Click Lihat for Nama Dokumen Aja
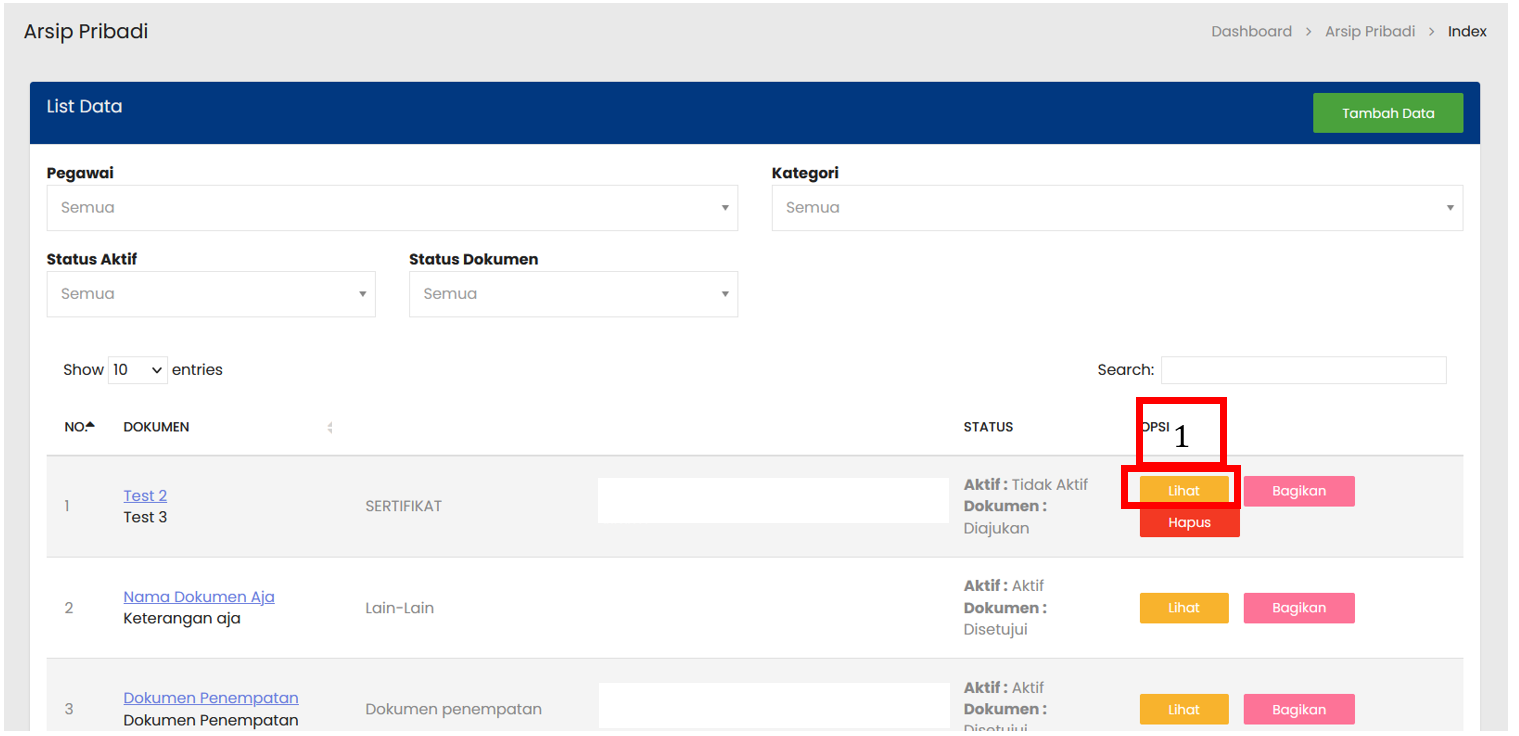The height and width of the screenshot is (736, 1519). coord(1183,608)
